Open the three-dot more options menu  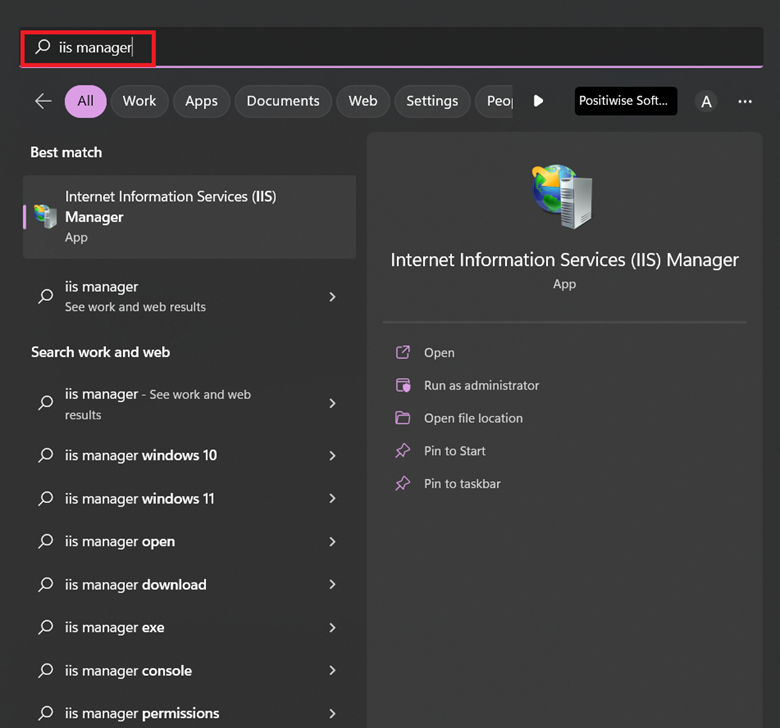click(x=745, y=102)
